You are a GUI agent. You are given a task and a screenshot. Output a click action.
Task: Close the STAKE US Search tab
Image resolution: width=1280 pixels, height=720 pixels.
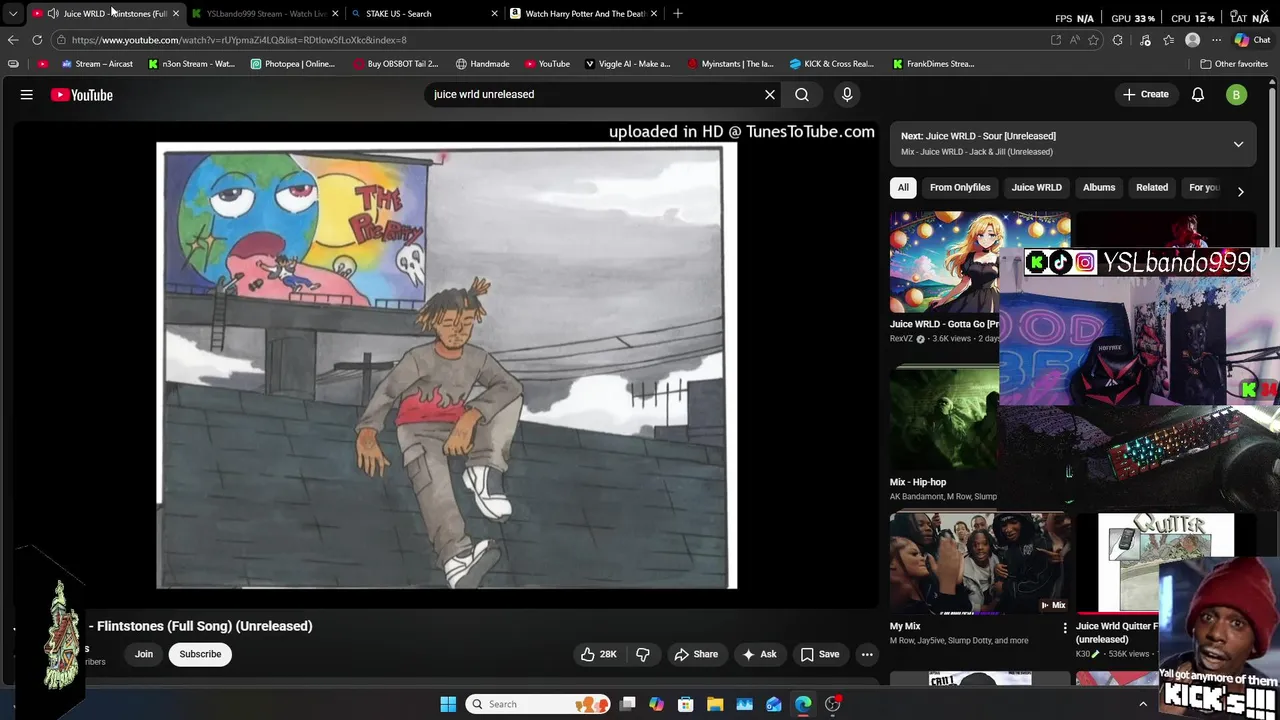click(494, 14)
